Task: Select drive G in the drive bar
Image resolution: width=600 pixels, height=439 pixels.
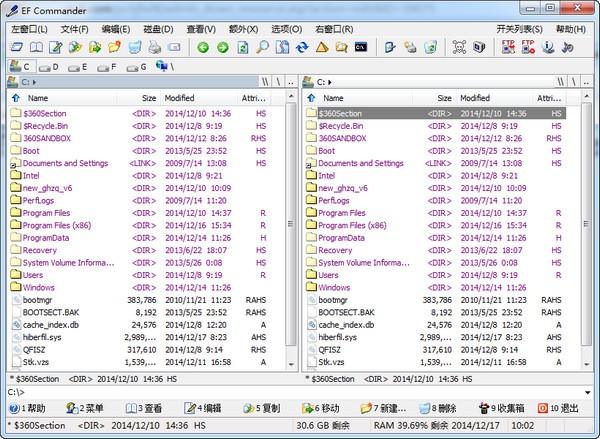Action: click(x=136, y=67)
